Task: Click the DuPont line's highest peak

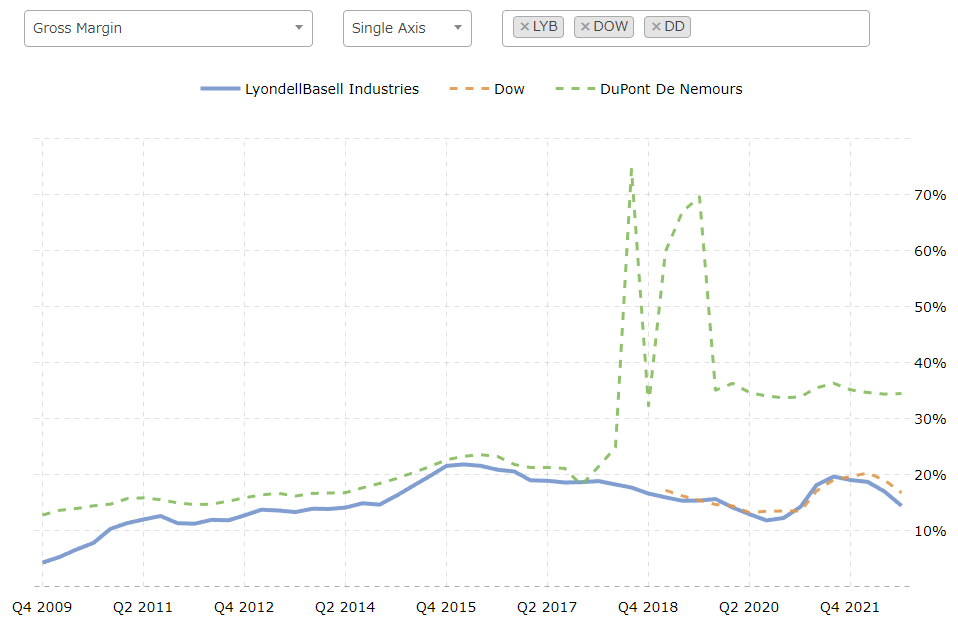Action: [631, 169]
